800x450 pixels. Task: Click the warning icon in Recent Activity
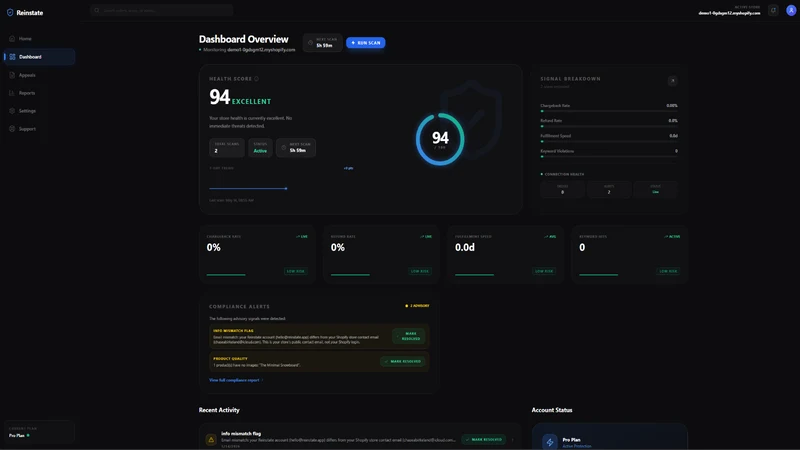tap(211, 439)
